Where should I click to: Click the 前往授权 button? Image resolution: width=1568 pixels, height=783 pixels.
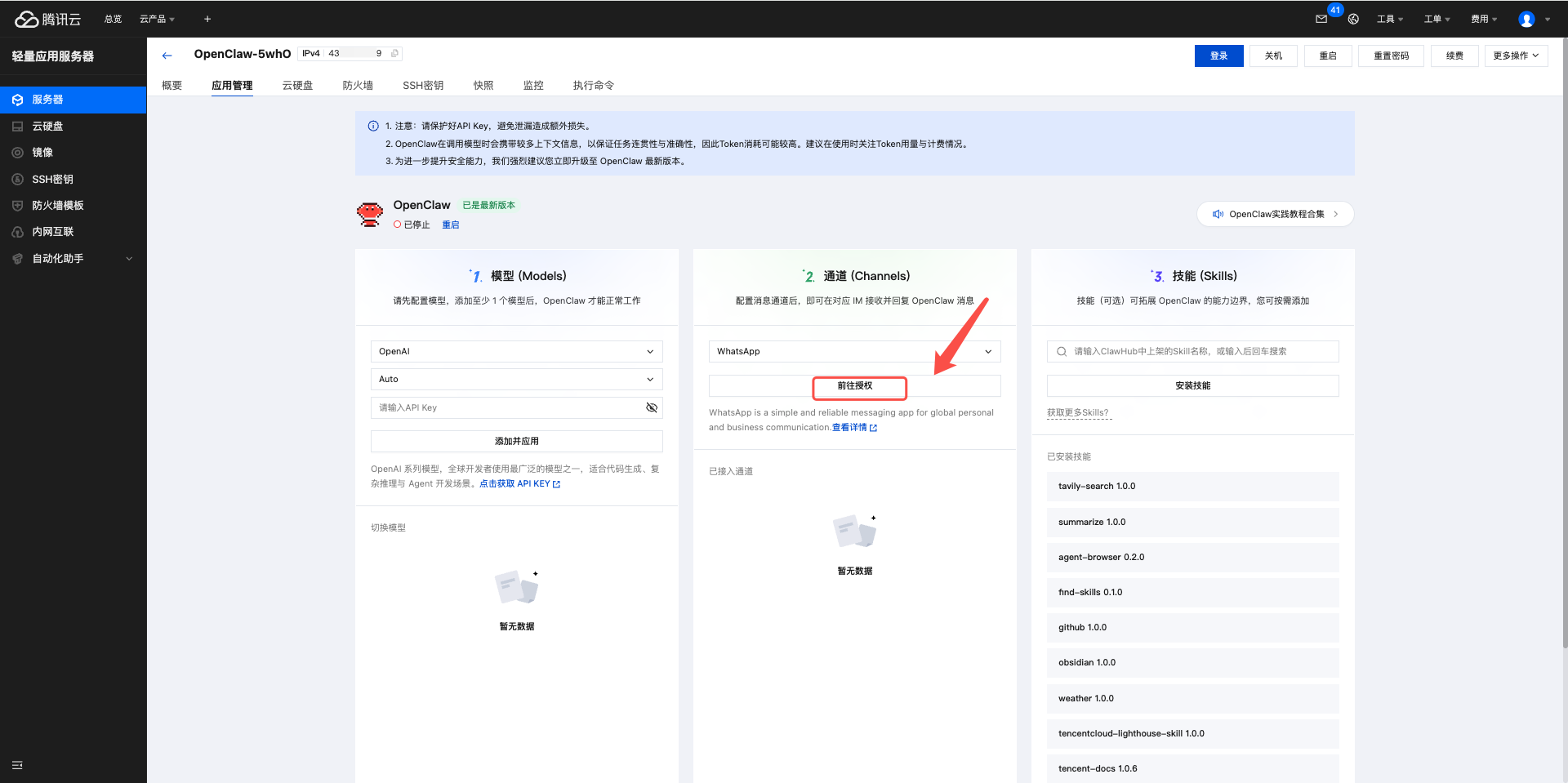coord(855,386)
